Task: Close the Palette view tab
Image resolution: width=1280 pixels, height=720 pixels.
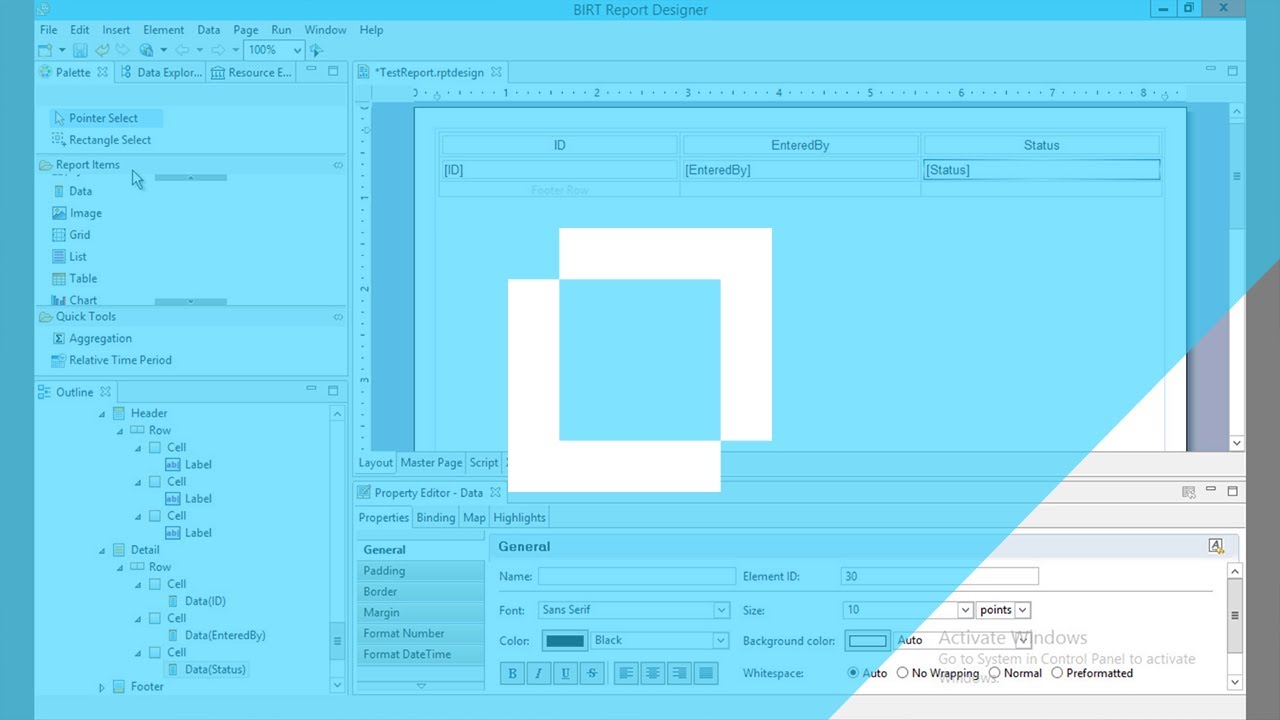Action: click(x=102, y=72)
